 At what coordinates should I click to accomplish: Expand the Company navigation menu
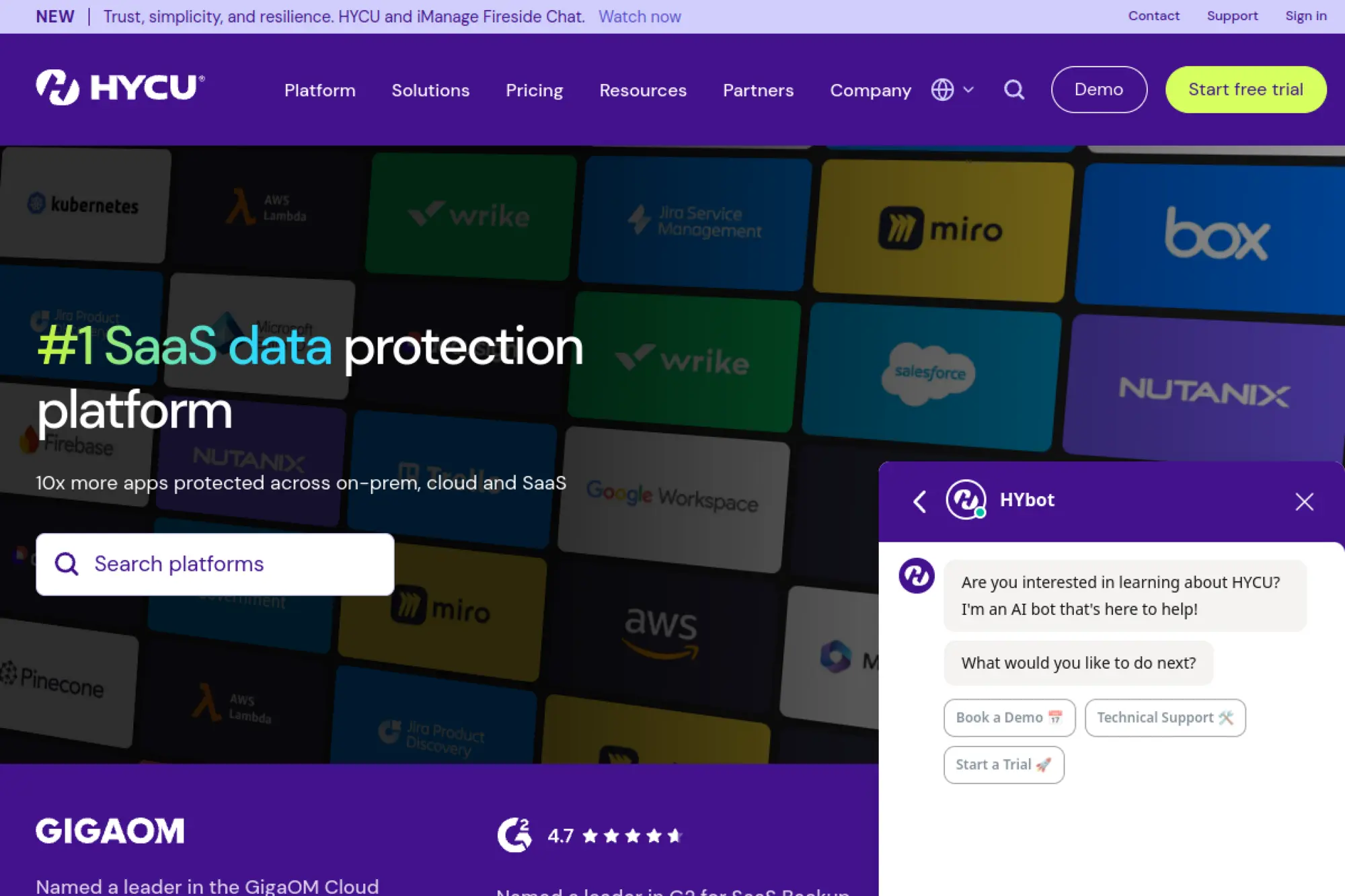point(870,90)
